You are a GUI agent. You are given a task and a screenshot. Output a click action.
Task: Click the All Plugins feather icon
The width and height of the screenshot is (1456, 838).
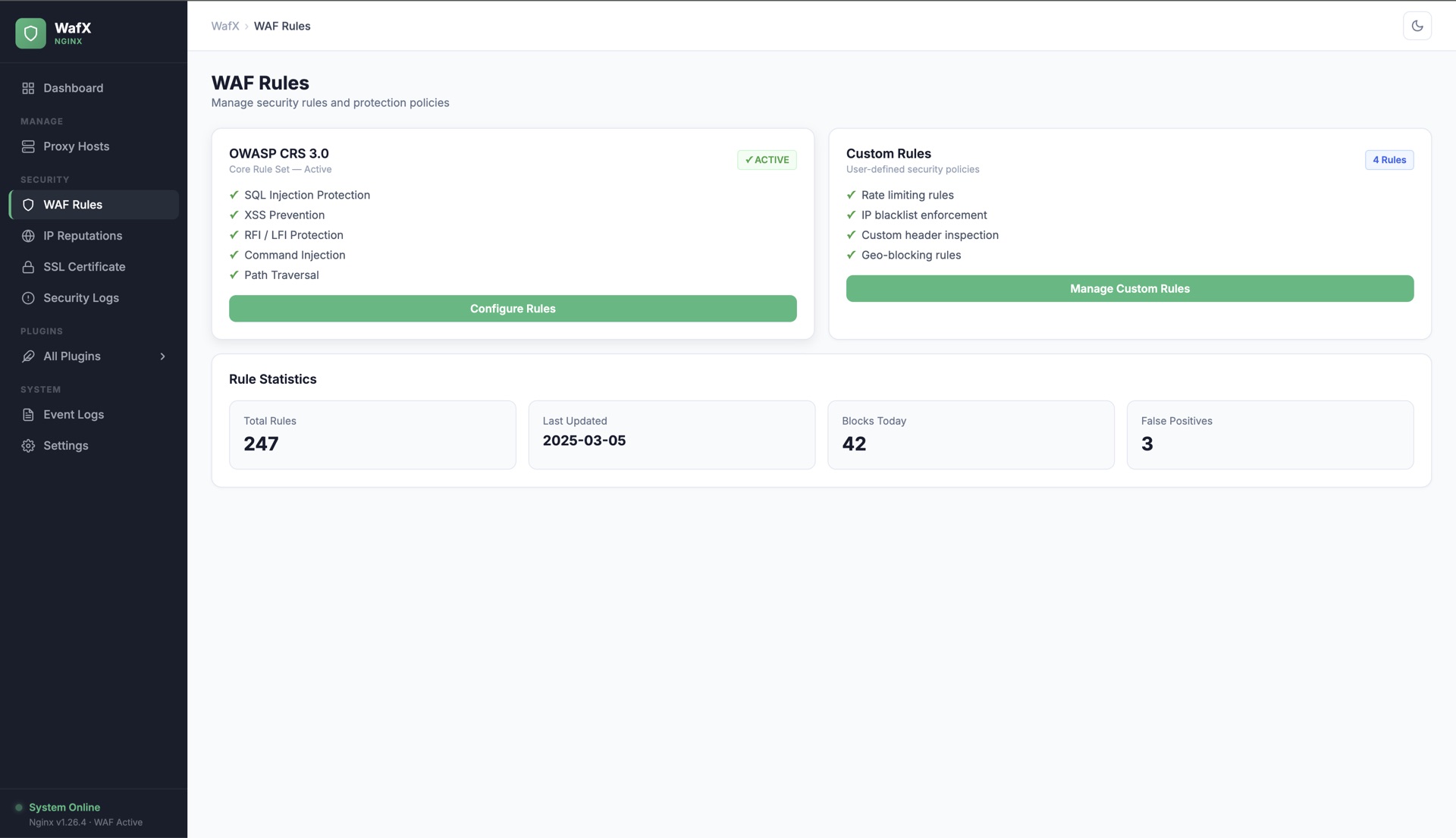28,356
